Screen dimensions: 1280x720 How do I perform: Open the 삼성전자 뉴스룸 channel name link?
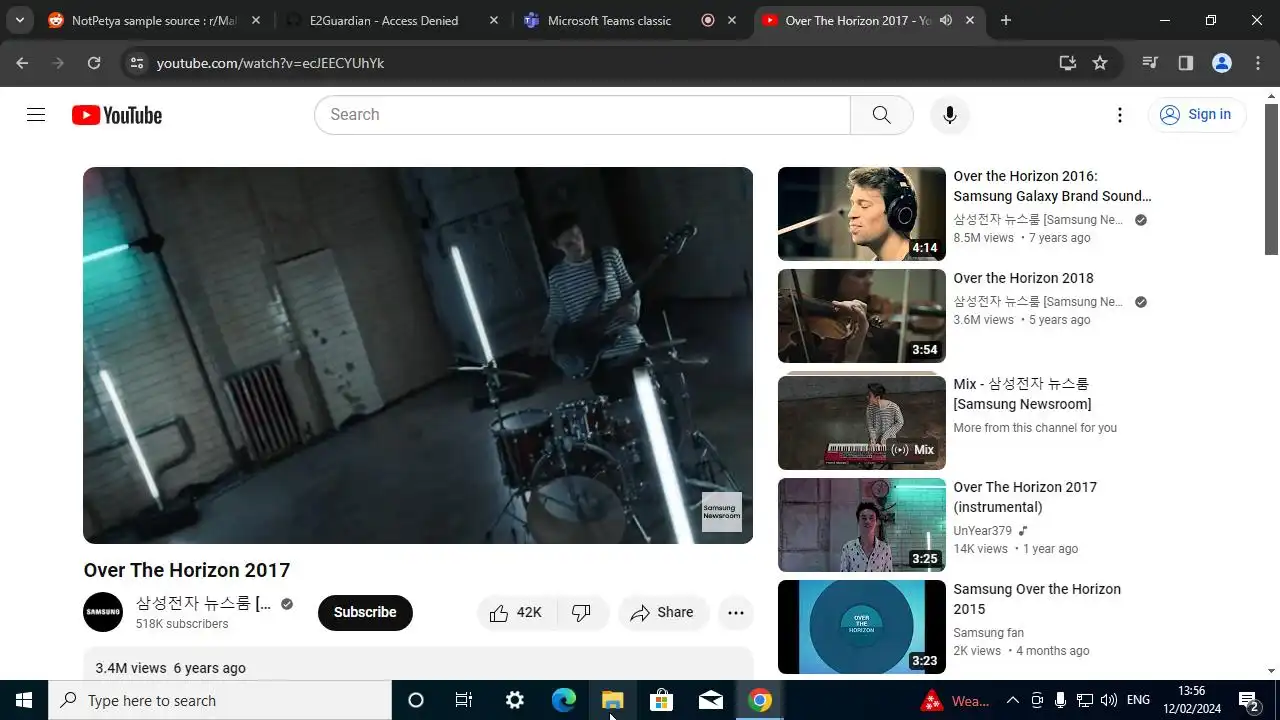point(203,603)
